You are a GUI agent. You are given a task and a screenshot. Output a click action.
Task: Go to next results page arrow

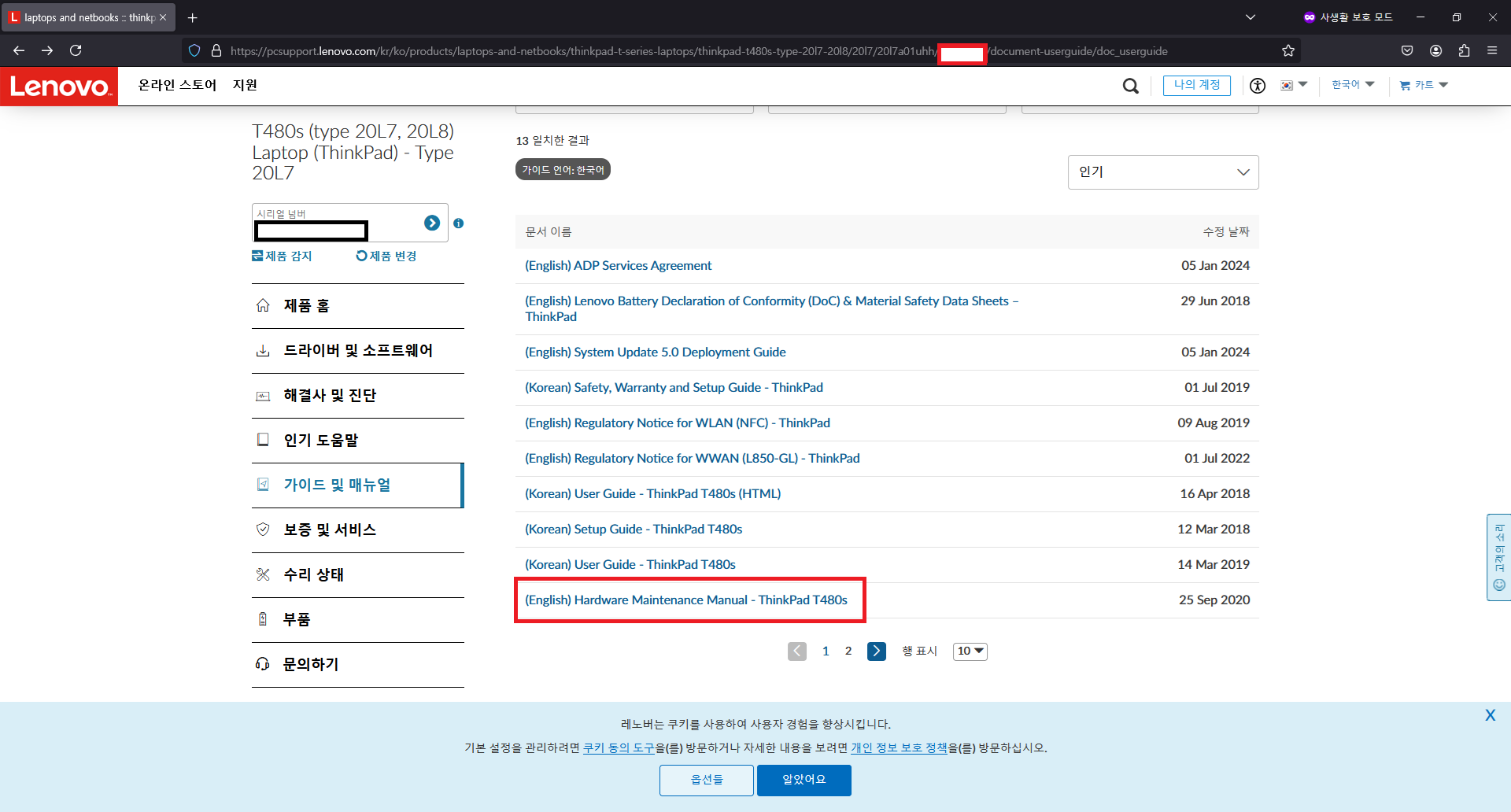[877, 651]
